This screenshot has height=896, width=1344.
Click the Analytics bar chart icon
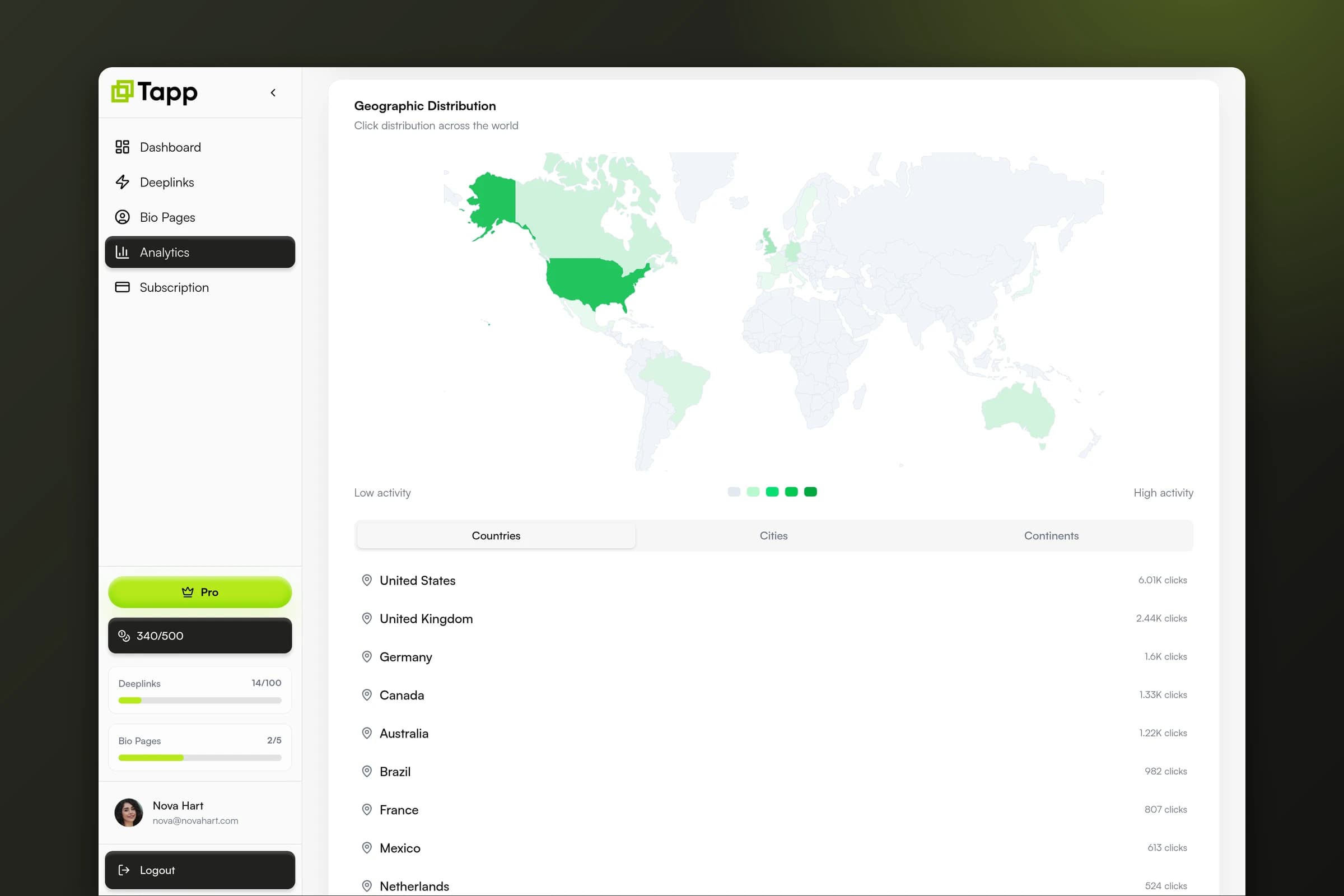pos(122,252)
